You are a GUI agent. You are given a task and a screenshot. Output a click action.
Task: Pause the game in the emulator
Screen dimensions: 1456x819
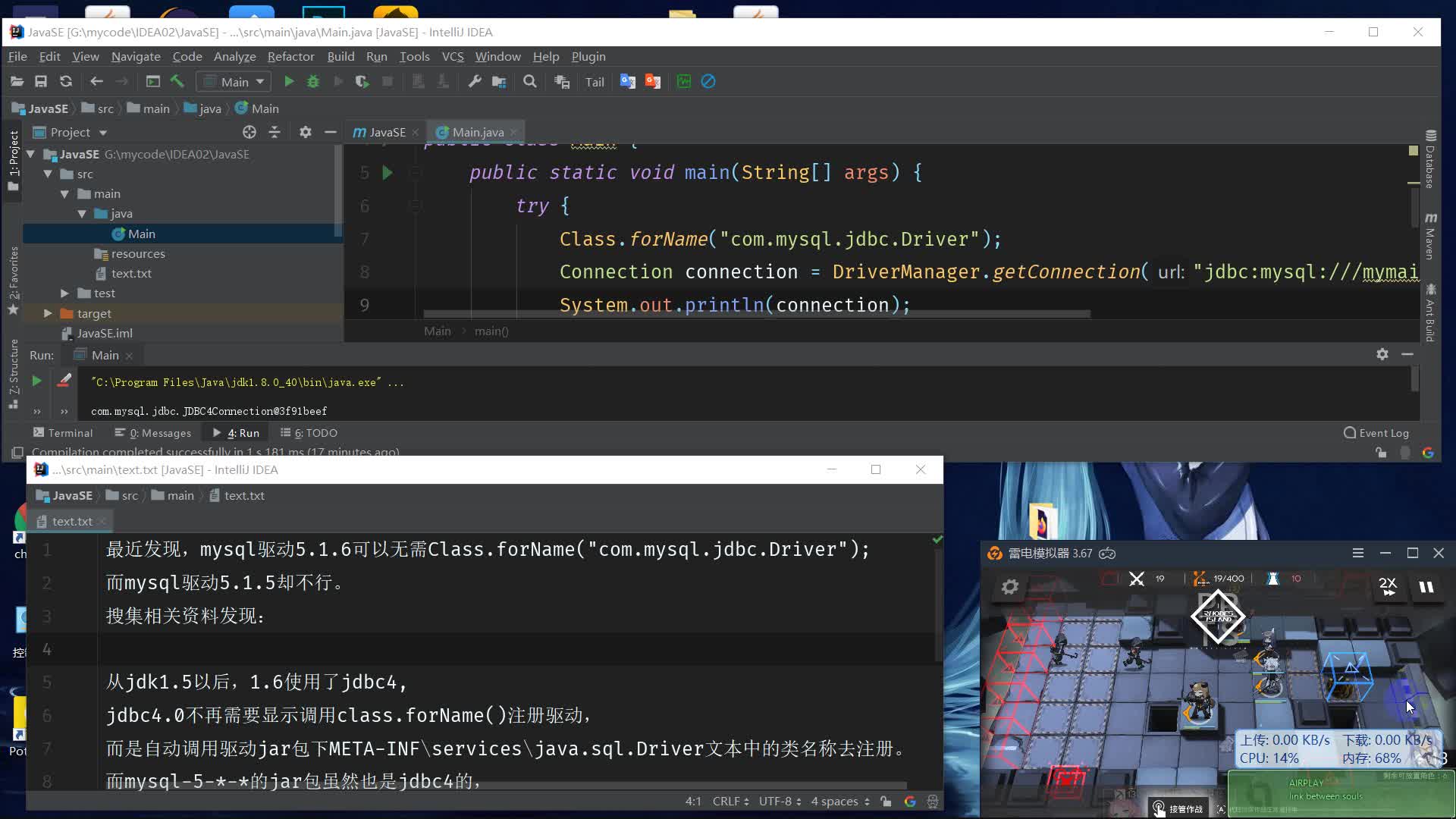point(1426,587)
